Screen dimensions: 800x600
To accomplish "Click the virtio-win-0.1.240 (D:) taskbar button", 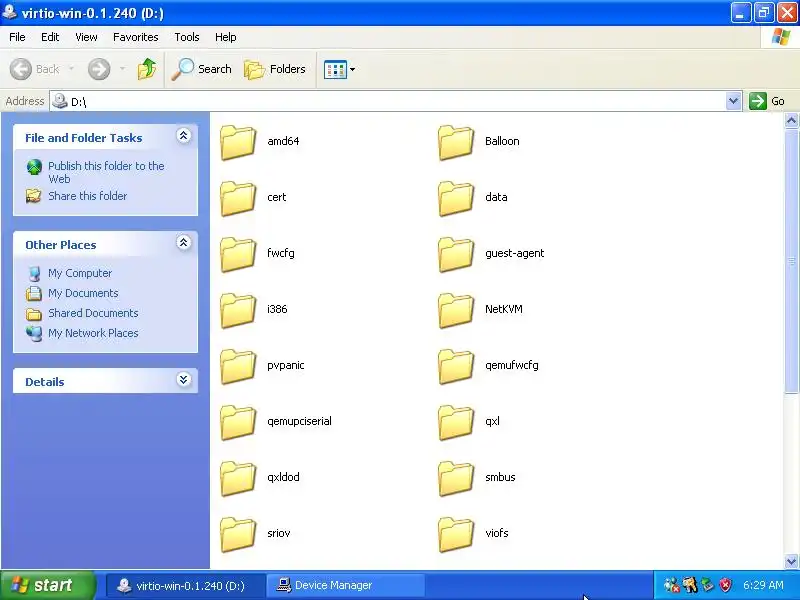I will (x=186, y=585).
